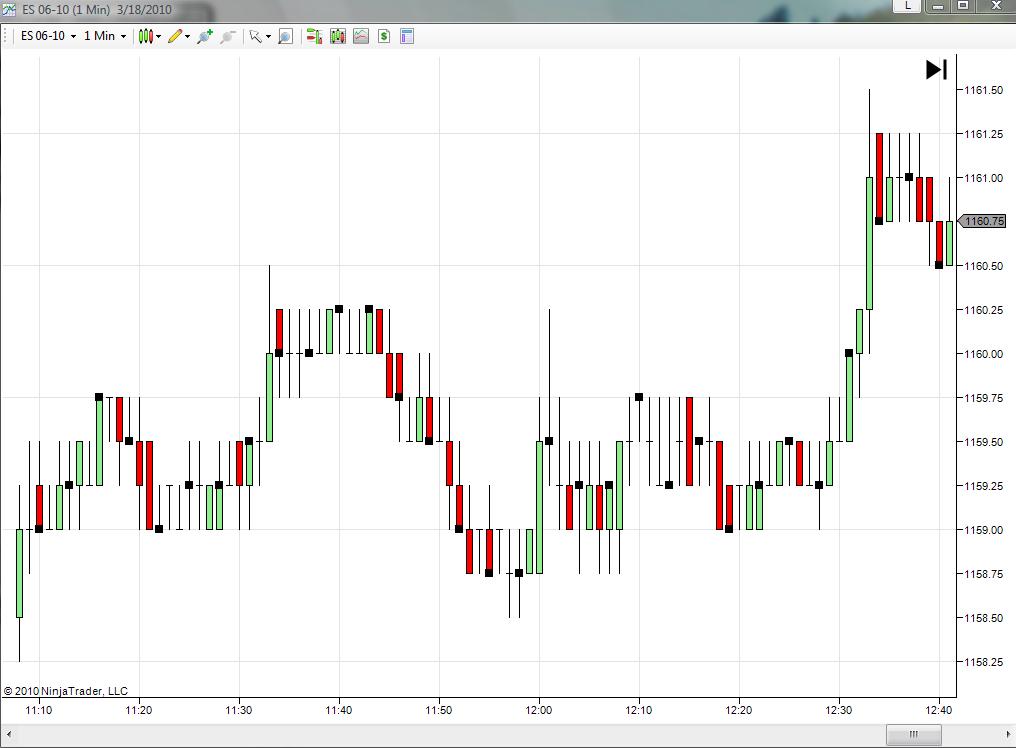Image resolution: width=1016 pixels, height=748 pixels.
Task: Minimize the chart window
Action: pyautogui.click(x=937, y=6)
